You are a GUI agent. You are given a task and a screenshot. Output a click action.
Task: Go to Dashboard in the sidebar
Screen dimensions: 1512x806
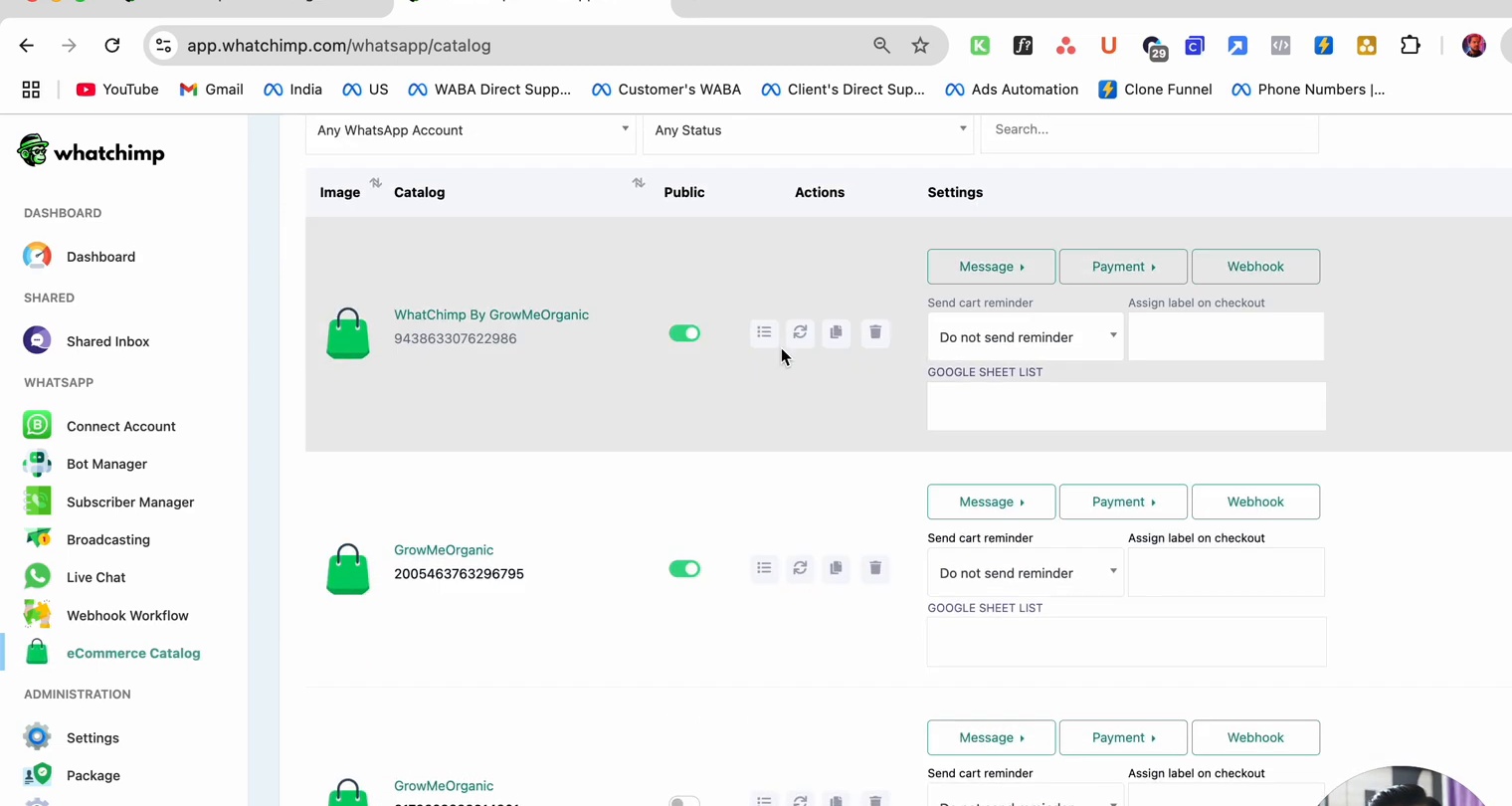[x=100, y=257]
